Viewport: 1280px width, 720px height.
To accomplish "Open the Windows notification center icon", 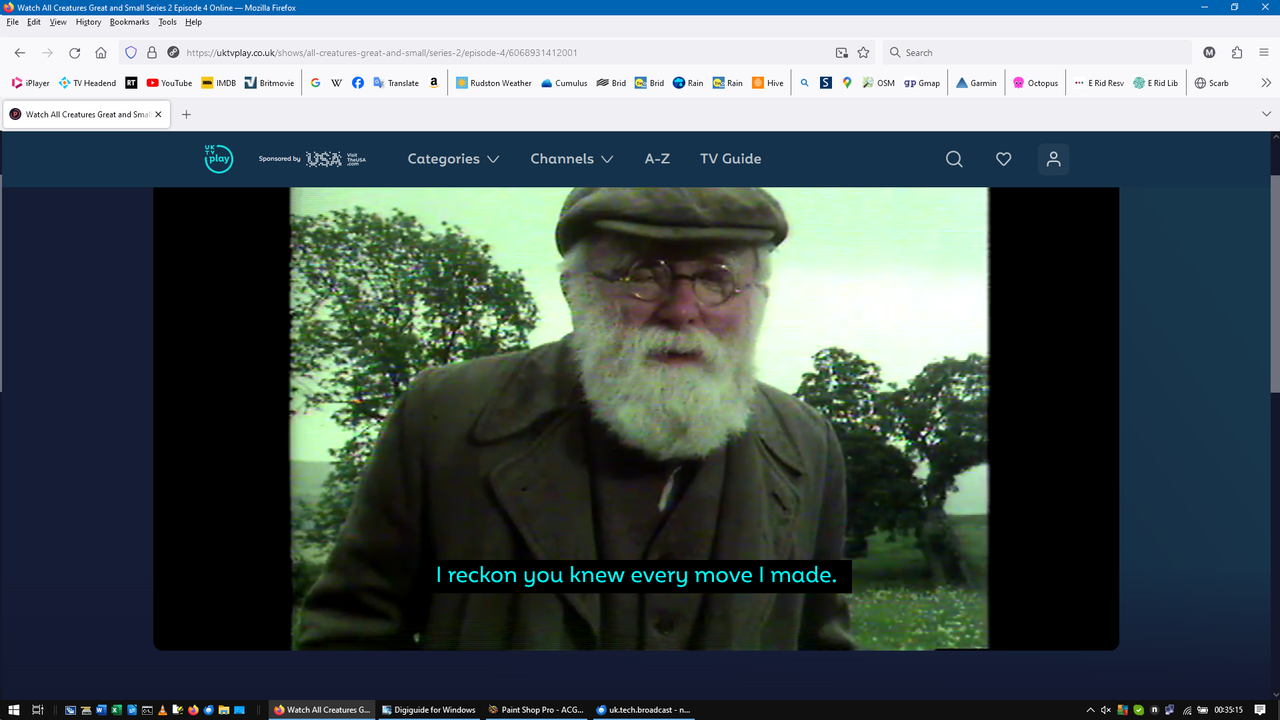I will 1260,710.
